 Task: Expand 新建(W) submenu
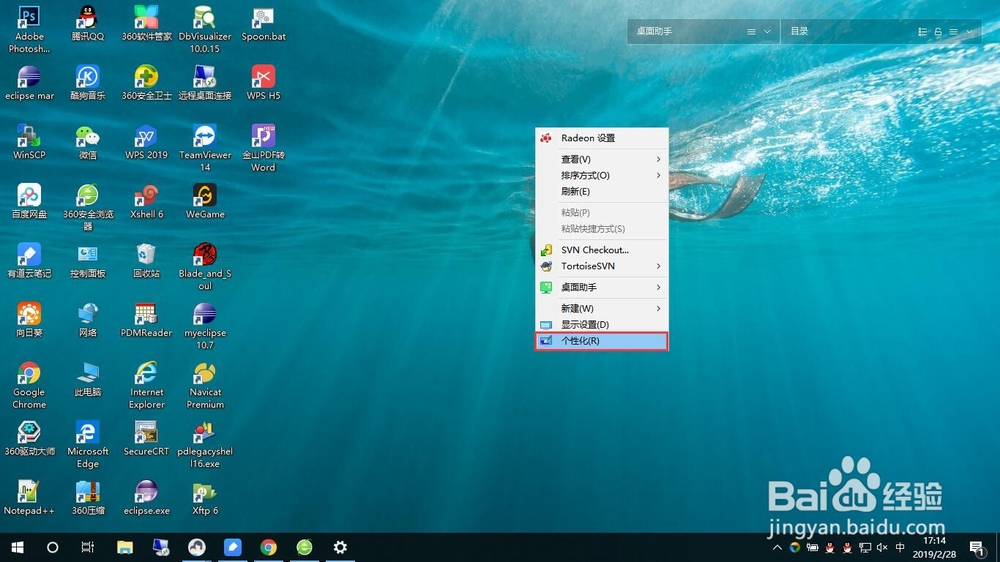click(x=601, y=308)
